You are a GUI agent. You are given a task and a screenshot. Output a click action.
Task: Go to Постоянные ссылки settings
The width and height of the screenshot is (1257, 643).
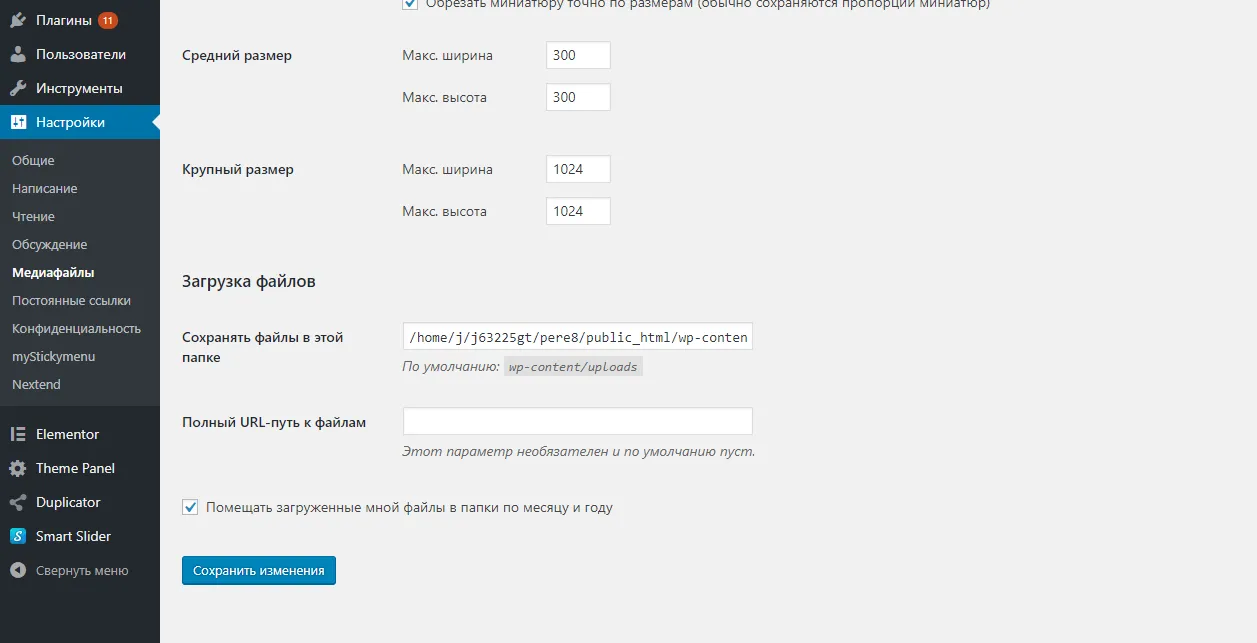click(71, 300)
